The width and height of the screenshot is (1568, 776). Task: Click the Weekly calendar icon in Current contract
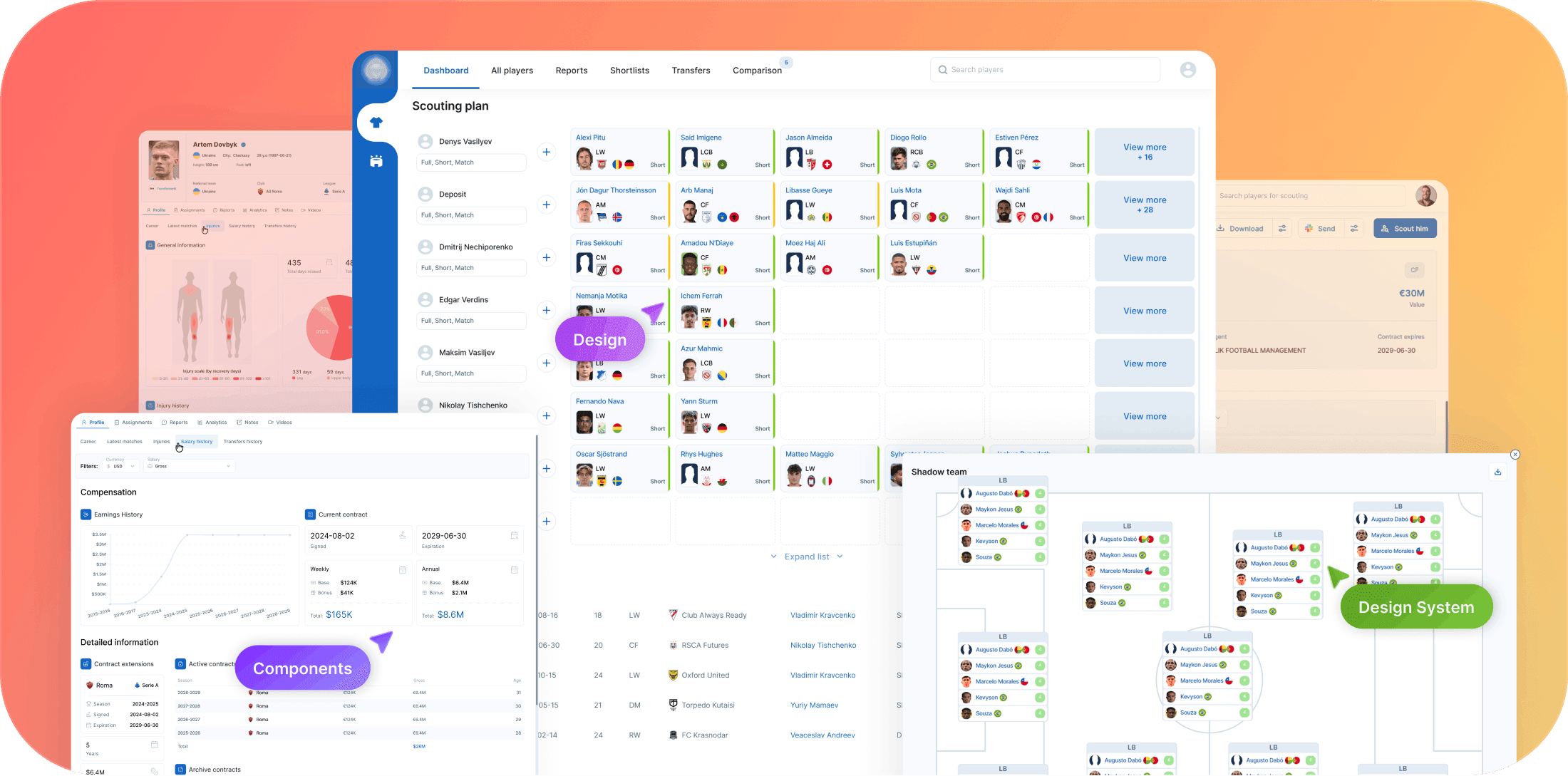coord(403,569)
